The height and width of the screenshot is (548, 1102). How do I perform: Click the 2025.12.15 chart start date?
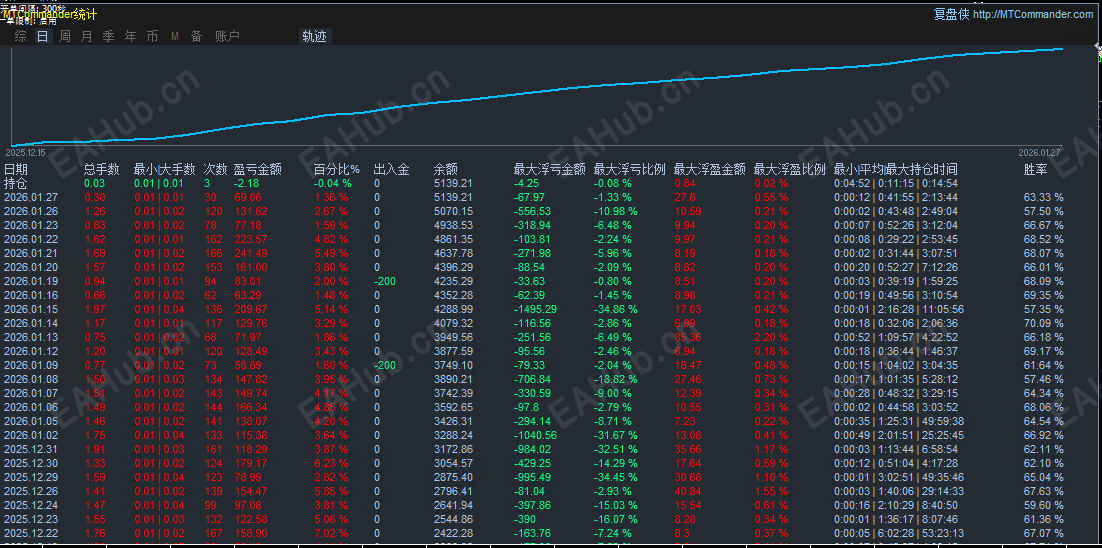[25, 152]
